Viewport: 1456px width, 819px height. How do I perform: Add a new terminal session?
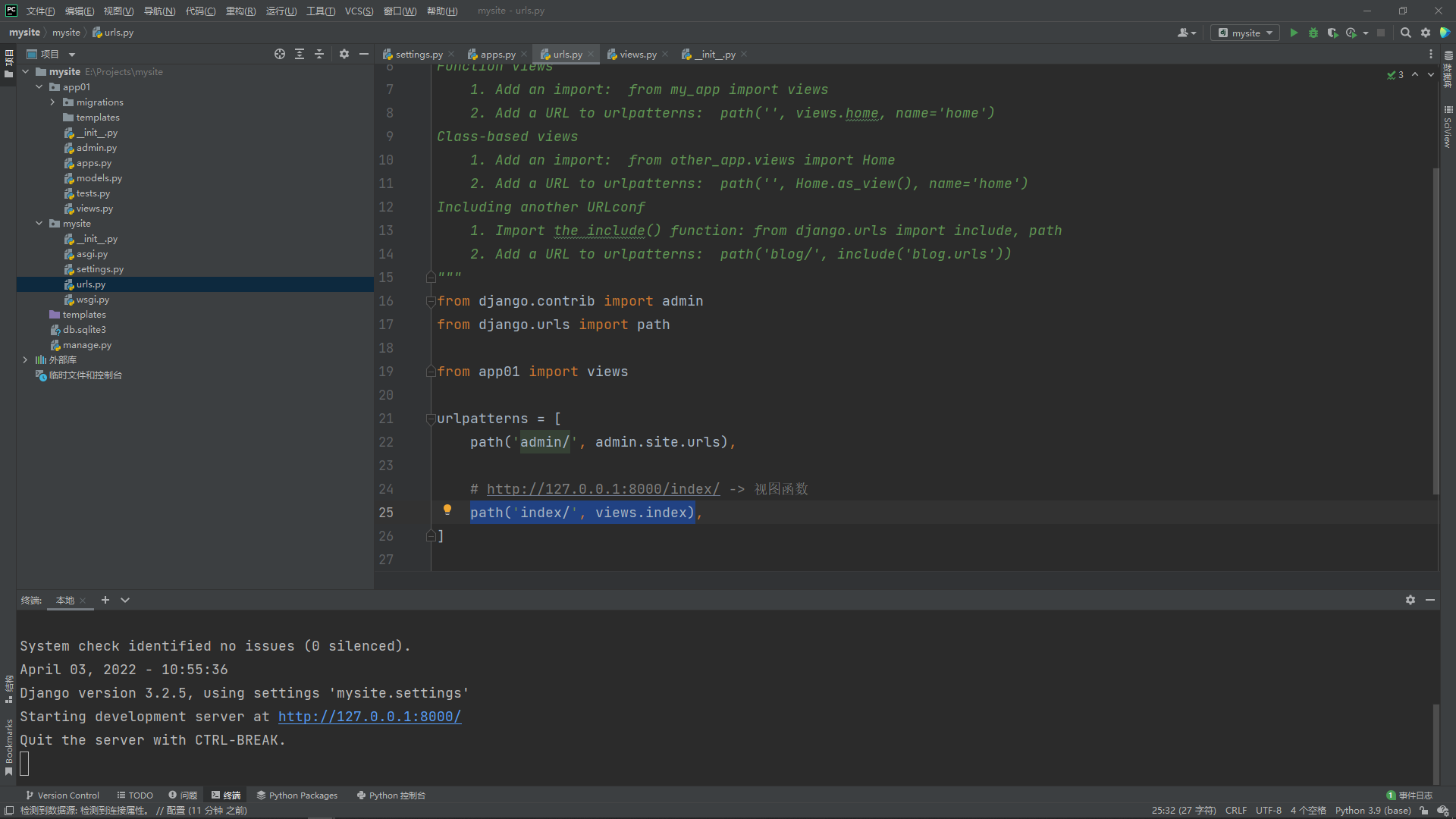click(x=105, y=600)
